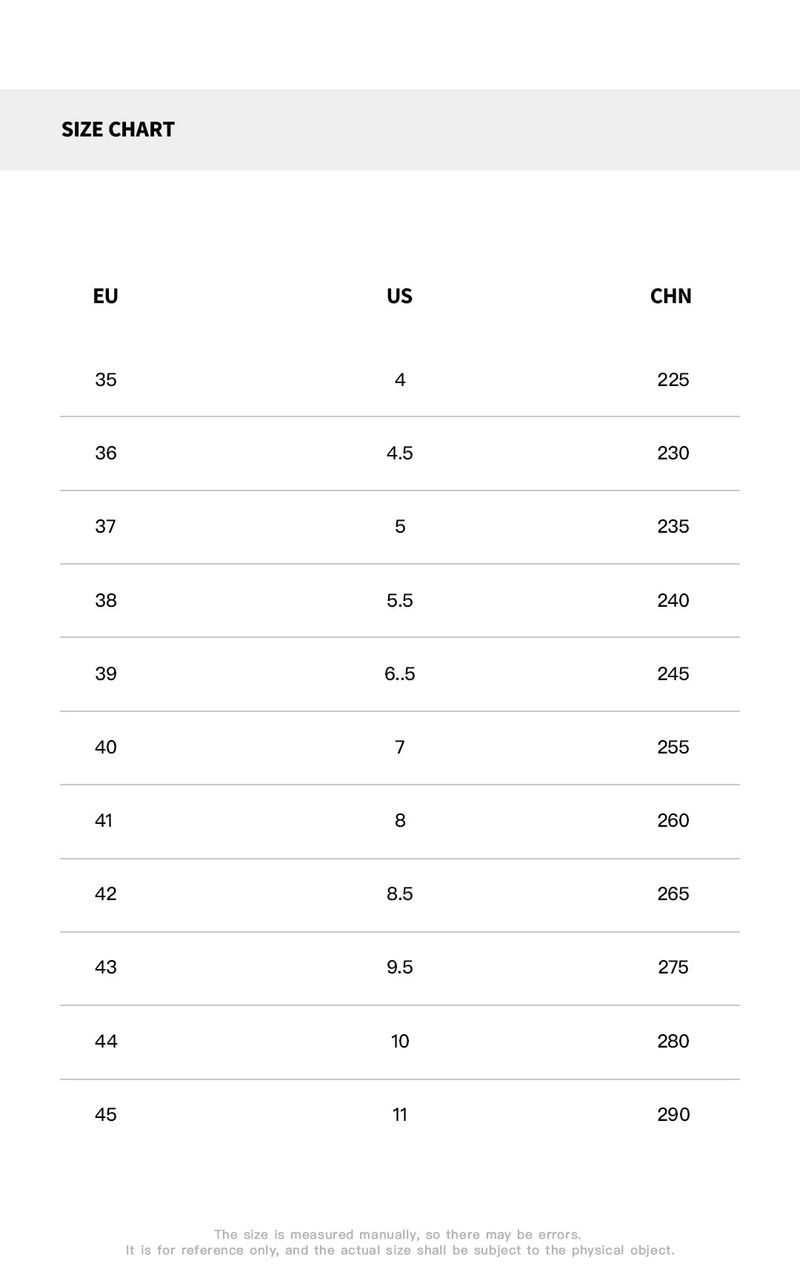This screenshot has width=800, height=1284.
Task: Click US size 10 value
Action: click(x=400, y=1041)
